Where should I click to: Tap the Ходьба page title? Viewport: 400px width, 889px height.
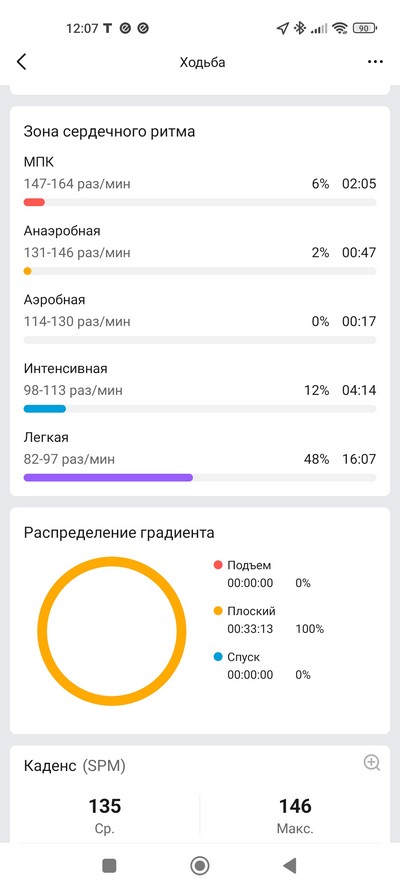pos(202,62)
